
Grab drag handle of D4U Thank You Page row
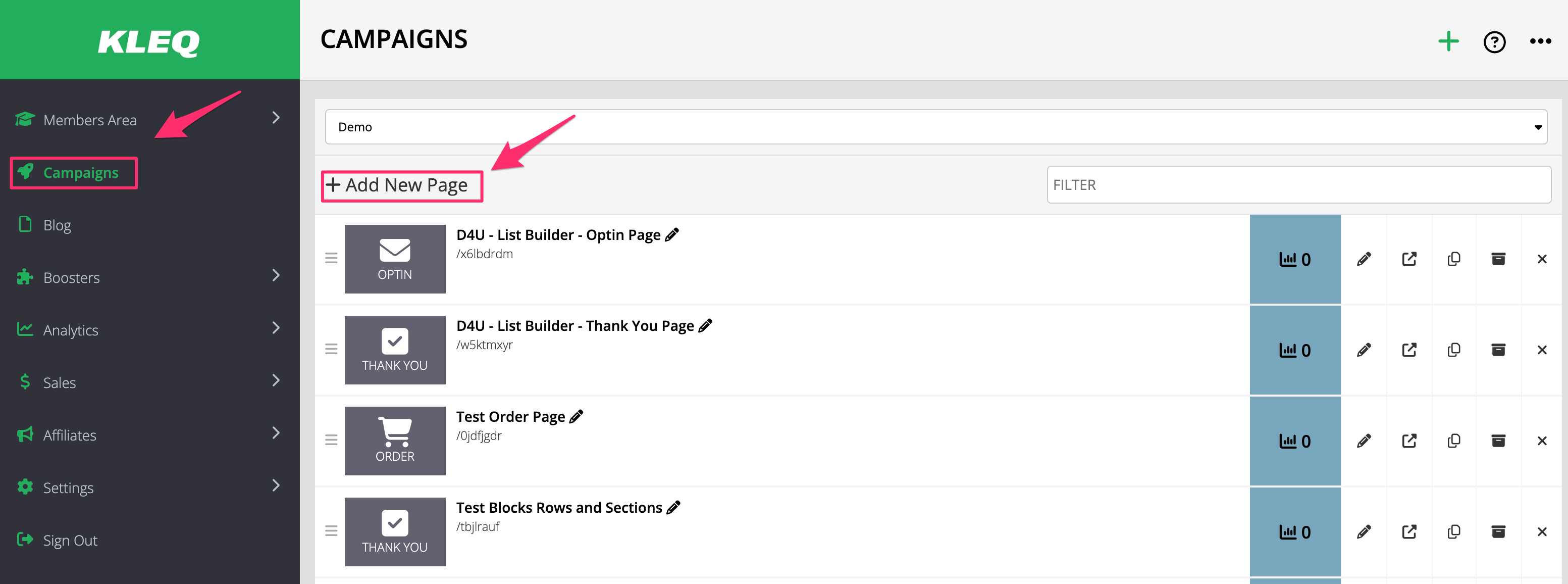331,349
